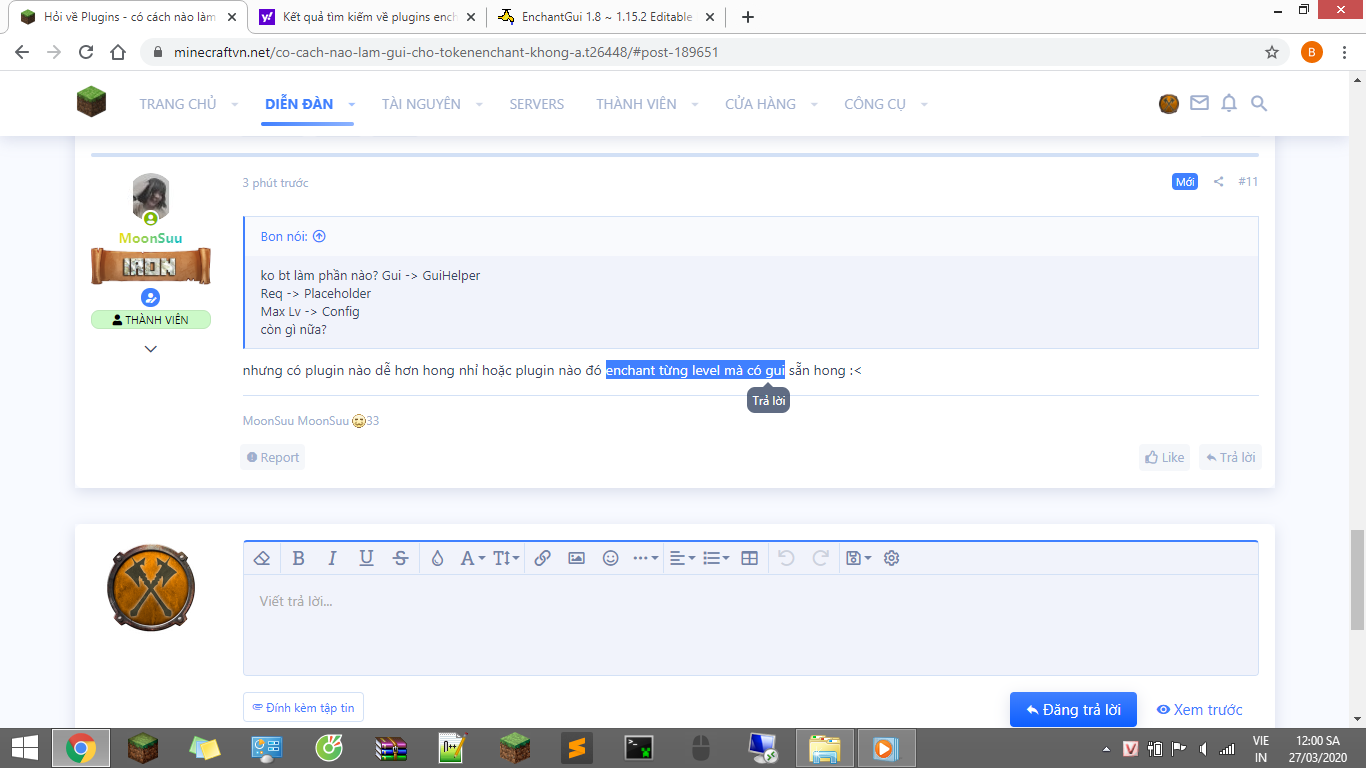Open File Explorer from the taskbar
The image size is (1366, 768).
pyautogui.click(x=825, y=748)
